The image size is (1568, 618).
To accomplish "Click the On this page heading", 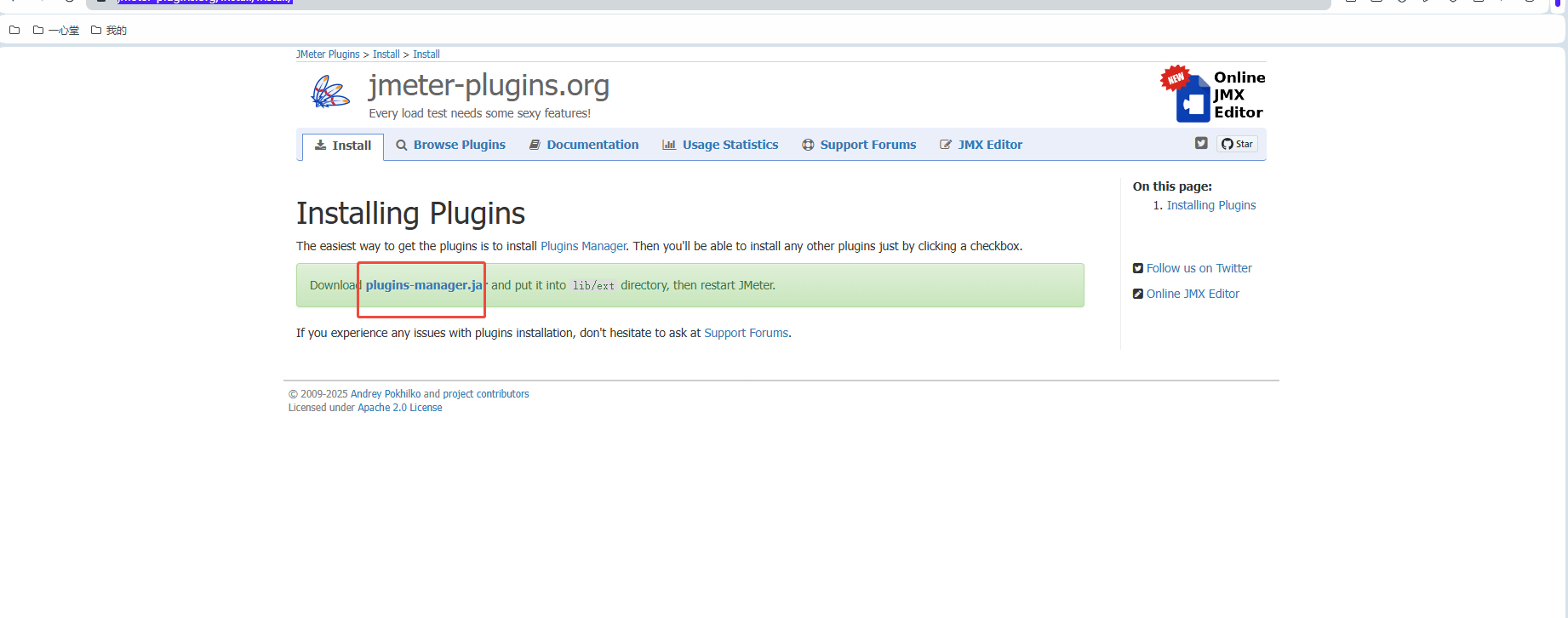I will point(1172,186).
